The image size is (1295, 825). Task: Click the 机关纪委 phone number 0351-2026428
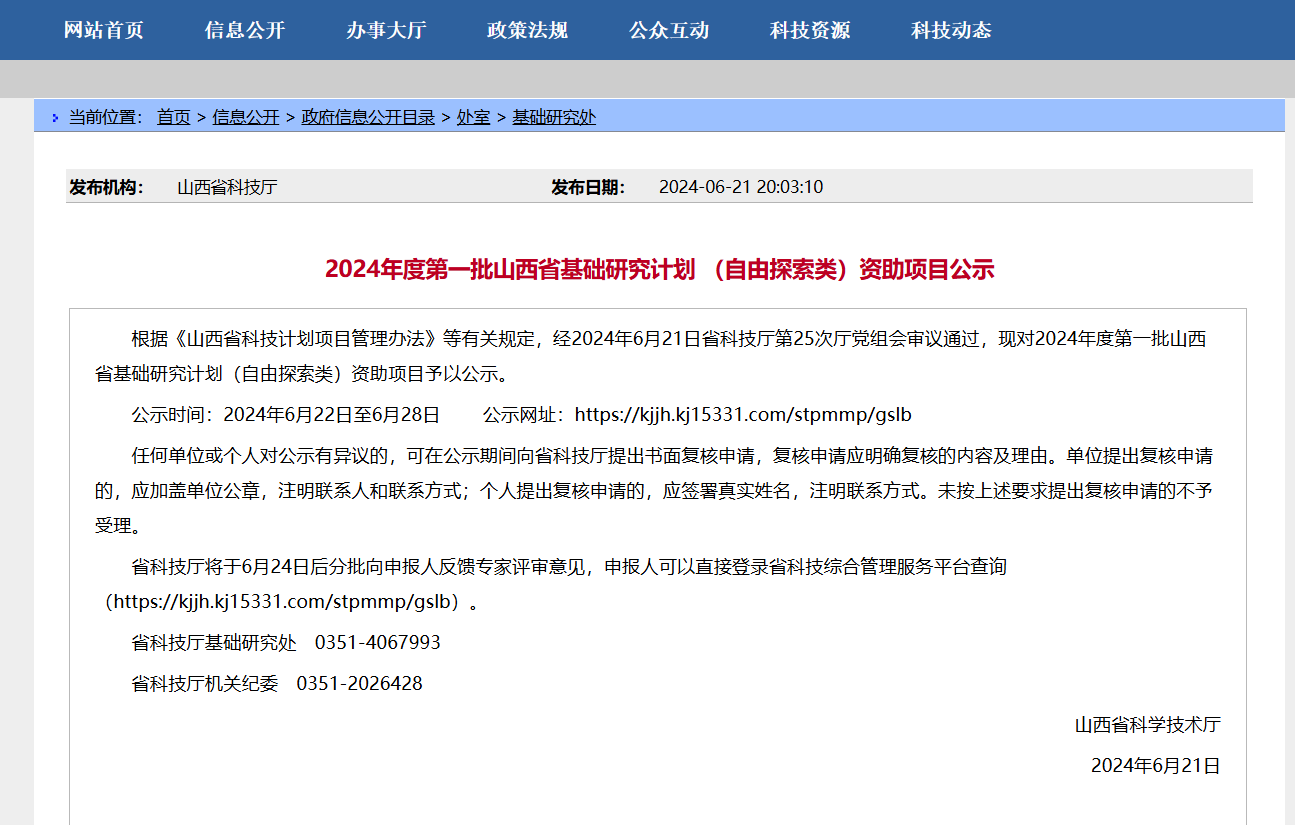pos(359,684)
